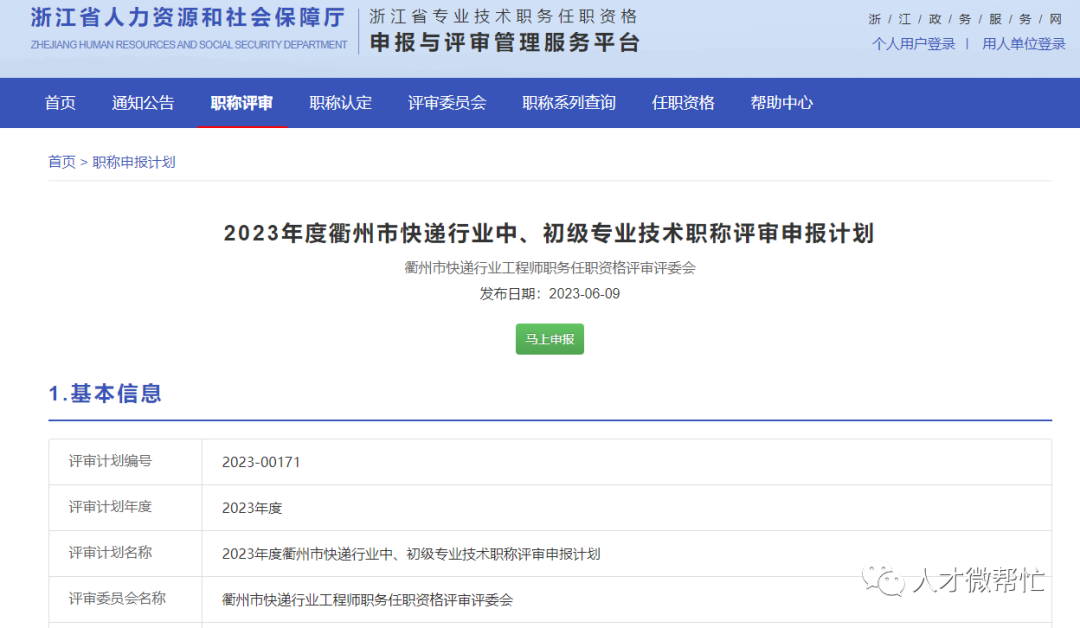Open the 评审委员会 menu item

447,102
